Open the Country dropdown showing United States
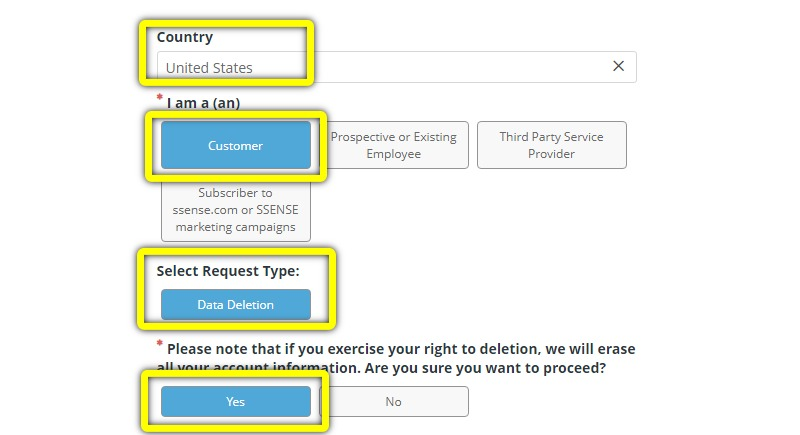The height and width of the screenshot is (435, 800). click(x=396, y=67)
